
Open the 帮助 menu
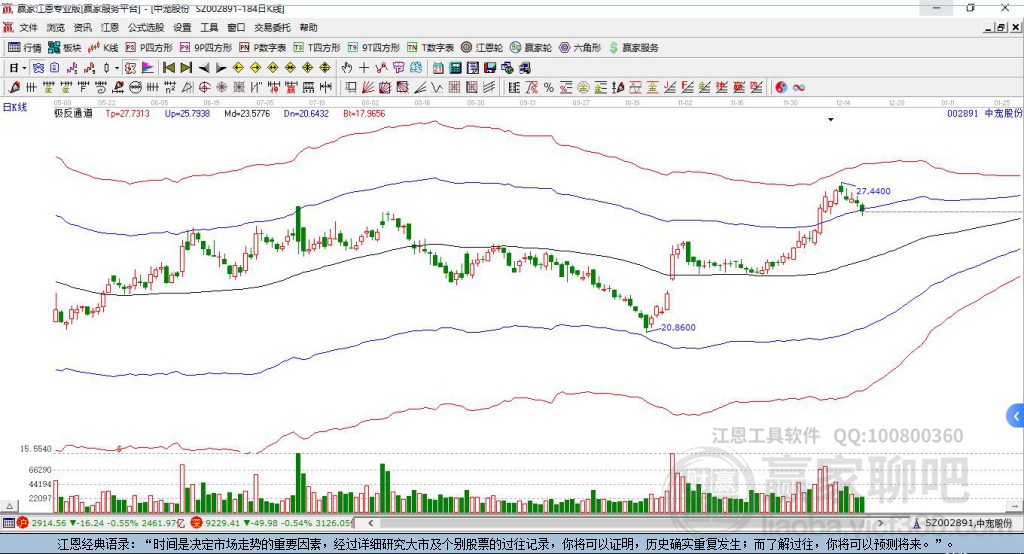[308, 27]
